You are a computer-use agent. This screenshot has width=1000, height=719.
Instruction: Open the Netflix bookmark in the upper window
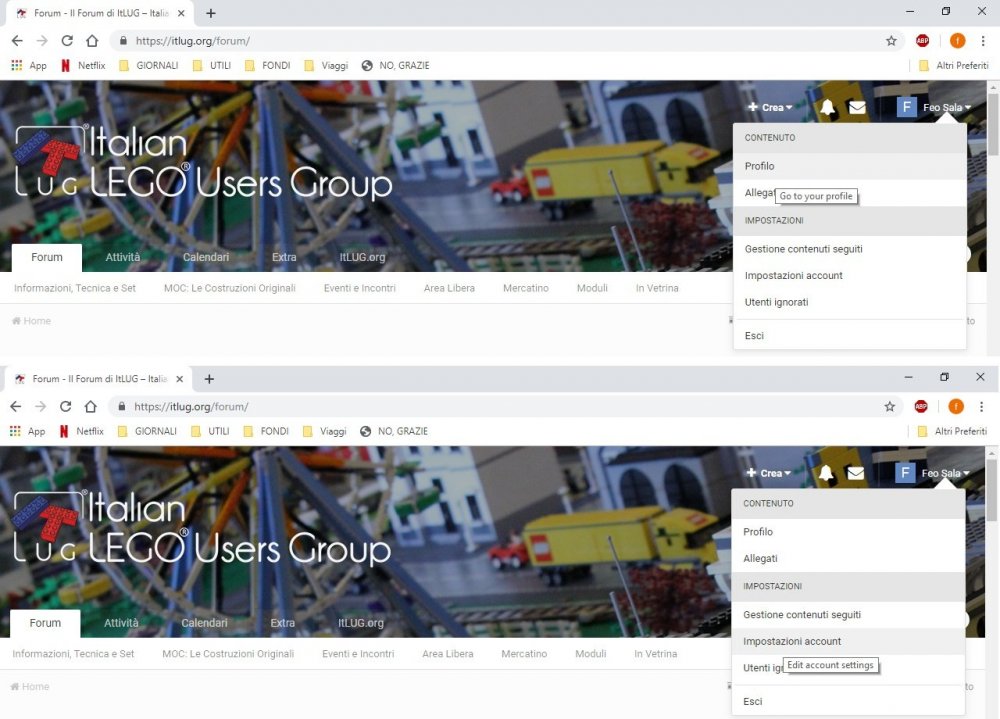pos(84,65)
